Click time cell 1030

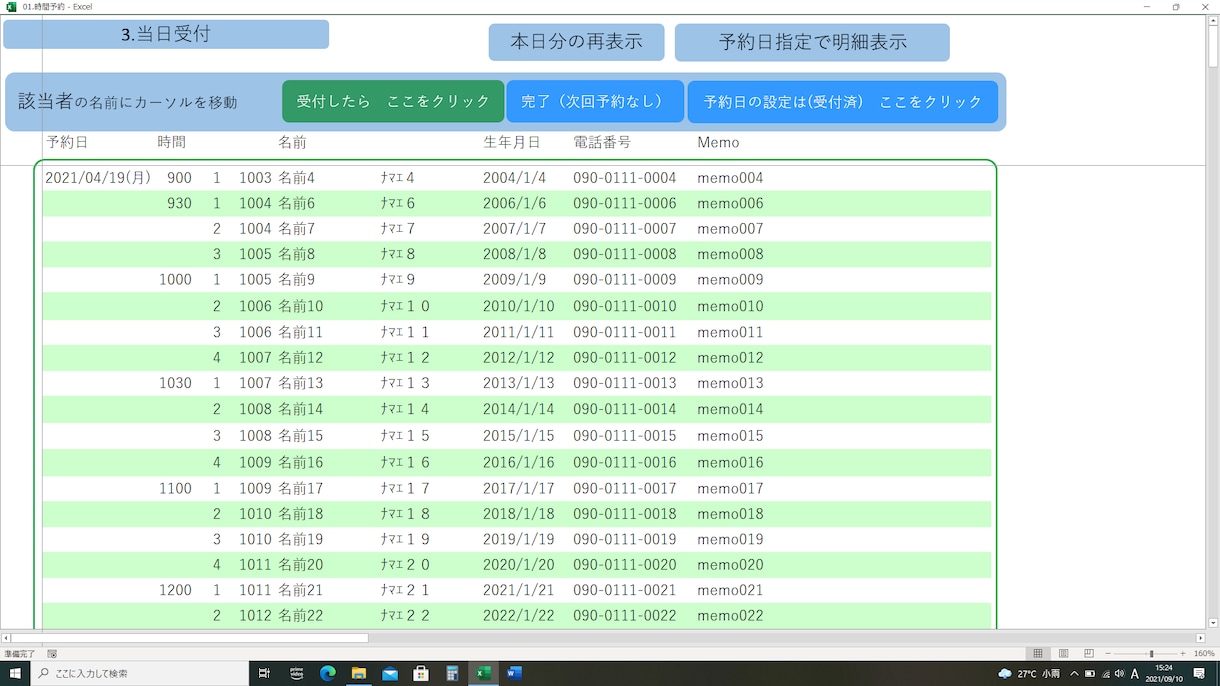click(x=175, y=383)
